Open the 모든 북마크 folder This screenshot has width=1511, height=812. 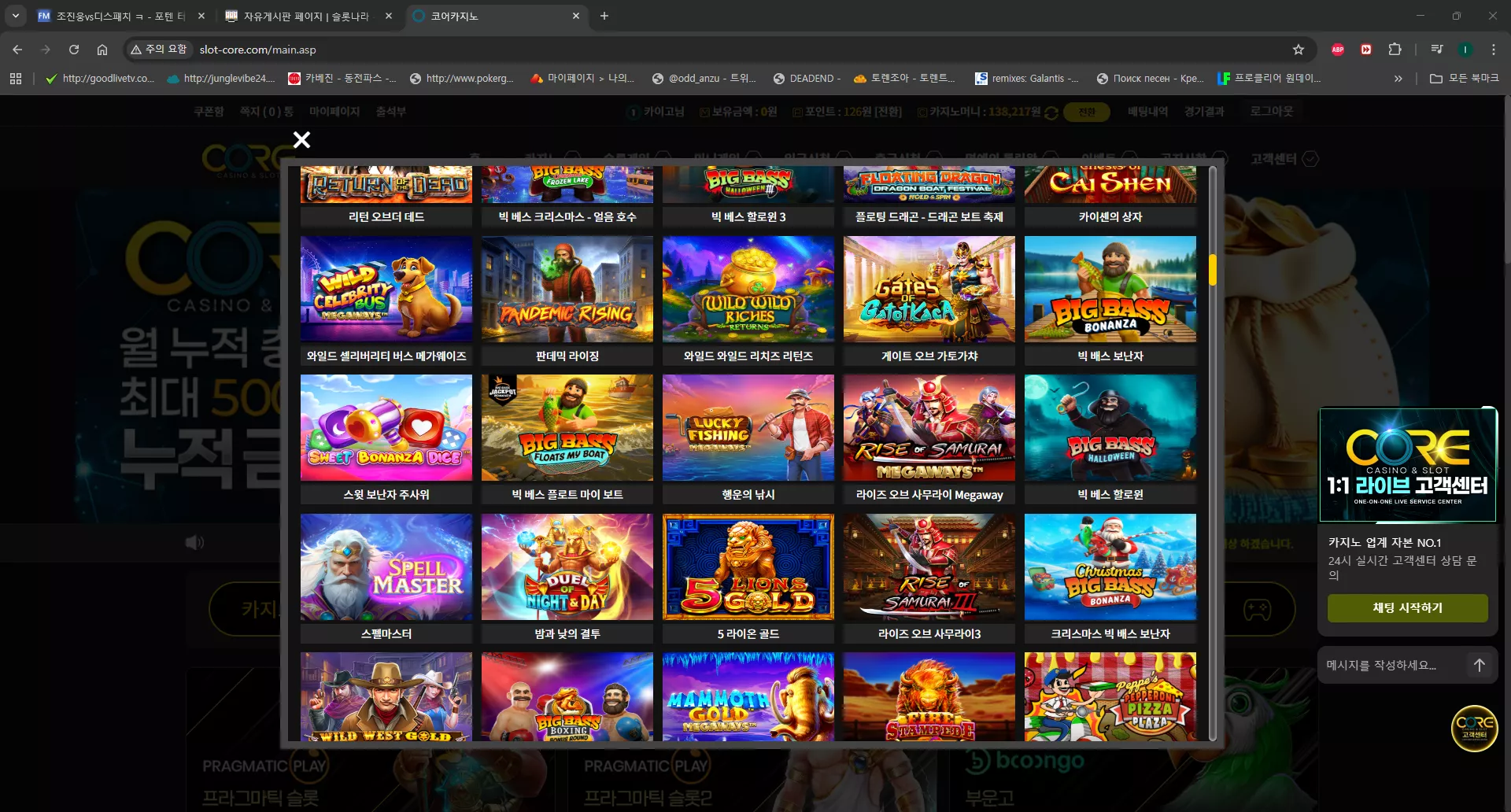tap(1464, 79)
